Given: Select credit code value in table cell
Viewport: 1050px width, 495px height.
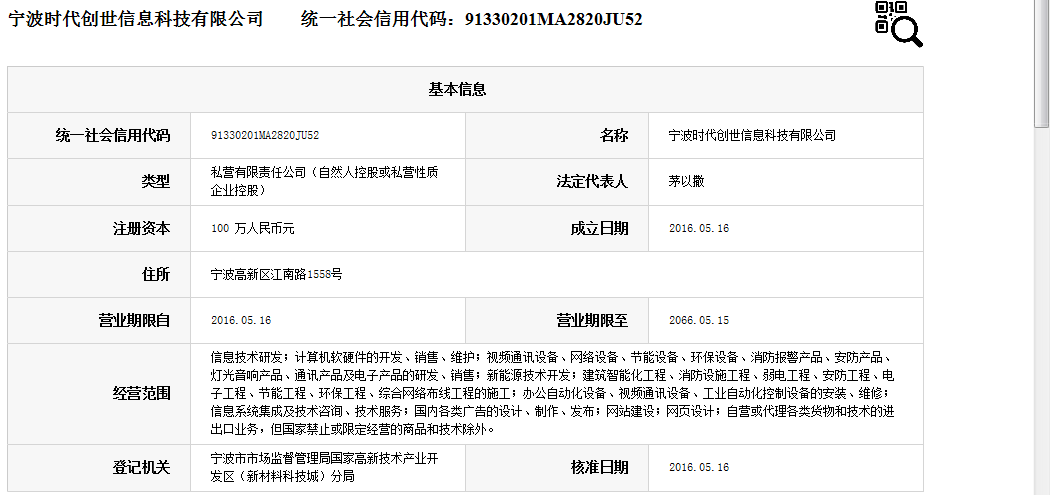Looking at the screenshot, I should point(265,135).
